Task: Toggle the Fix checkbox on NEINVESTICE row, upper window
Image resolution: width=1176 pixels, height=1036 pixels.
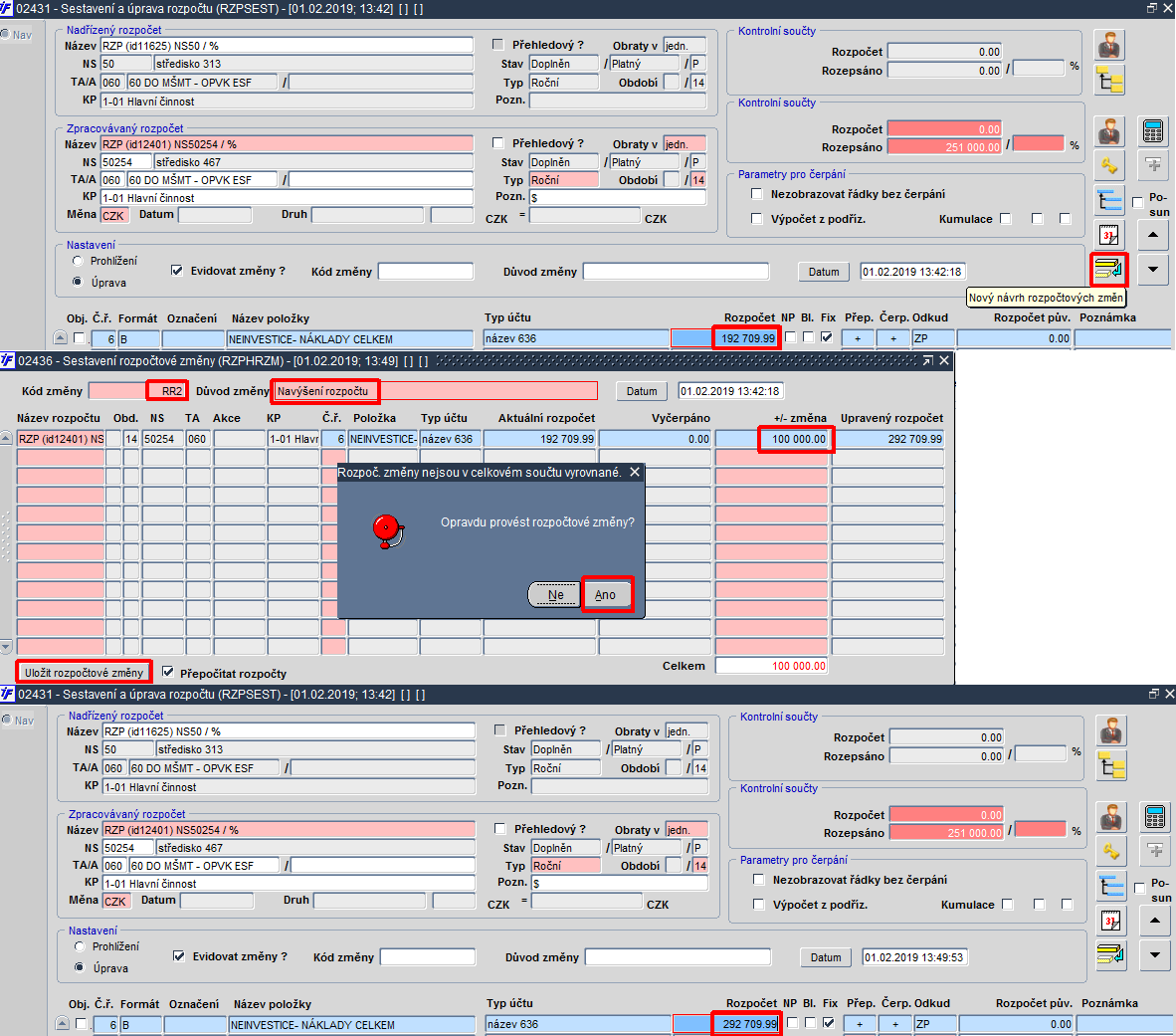Action: 827,337
